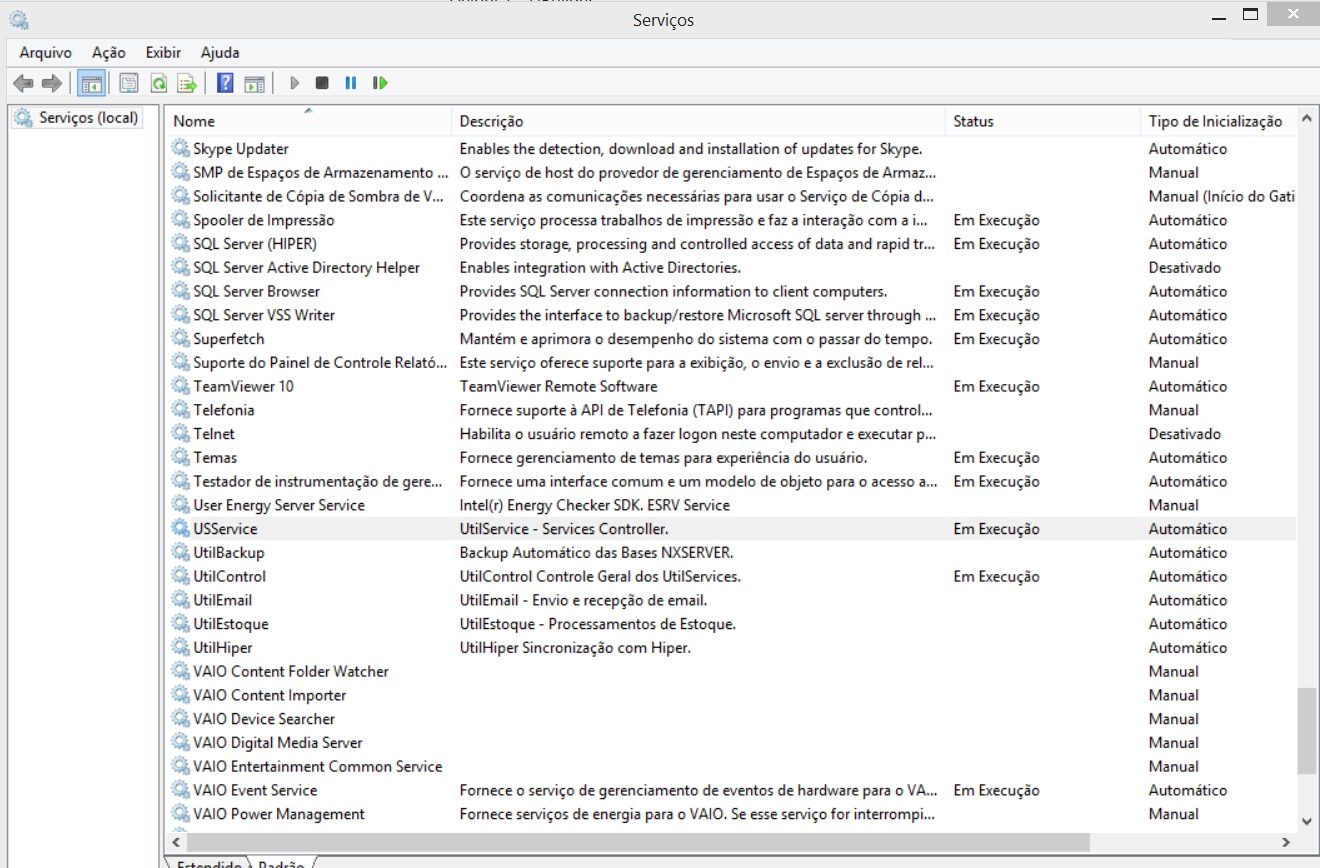Click the gear icon beside USService
Screen dimensions: 1320x868
[x=180, y=529]
